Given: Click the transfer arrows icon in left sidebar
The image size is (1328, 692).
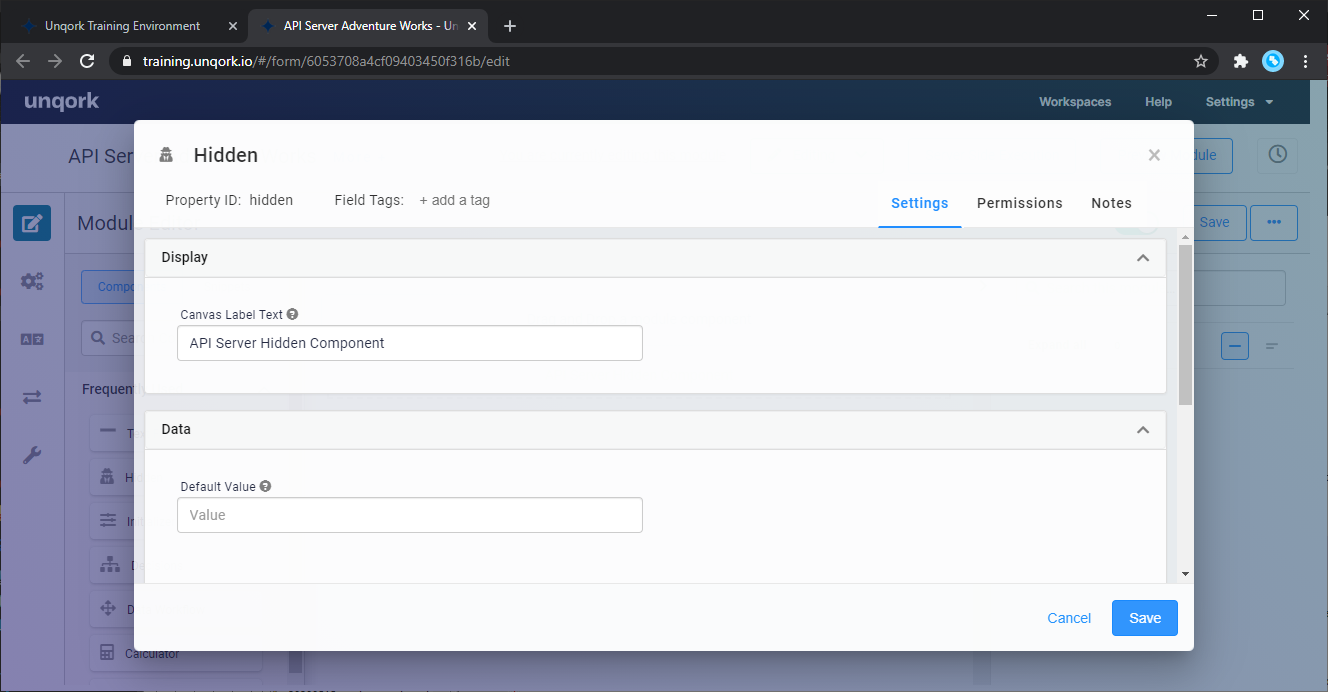Looking at the screenshot, I should [32, 398].
